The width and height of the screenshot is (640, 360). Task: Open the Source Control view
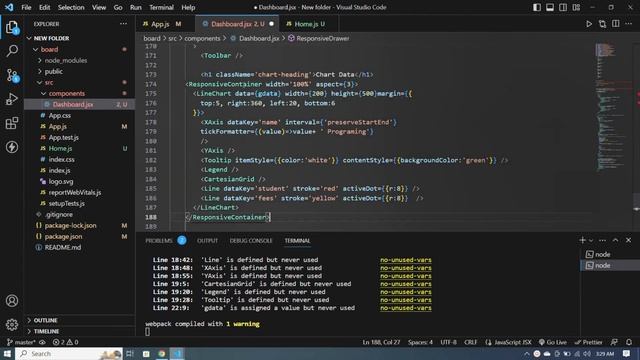pyautogui.click(x=12, y=75)
